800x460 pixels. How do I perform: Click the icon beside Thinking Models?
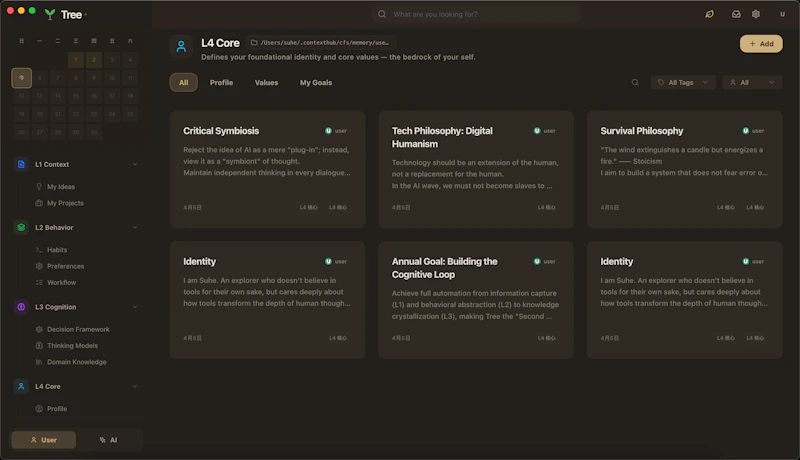(39, 346)
